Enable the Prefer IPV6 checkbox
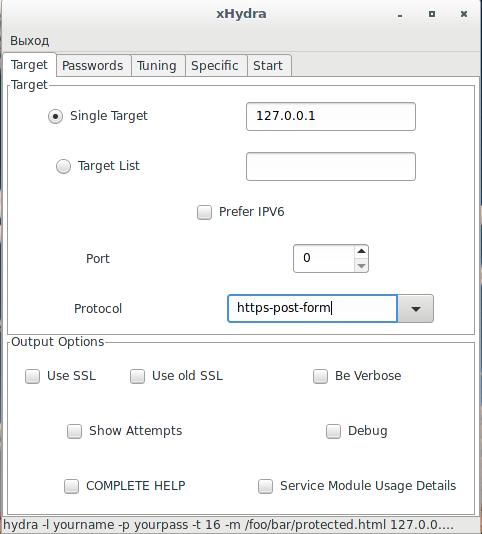The height and width of the screenshot is (534, 482). 204,212
